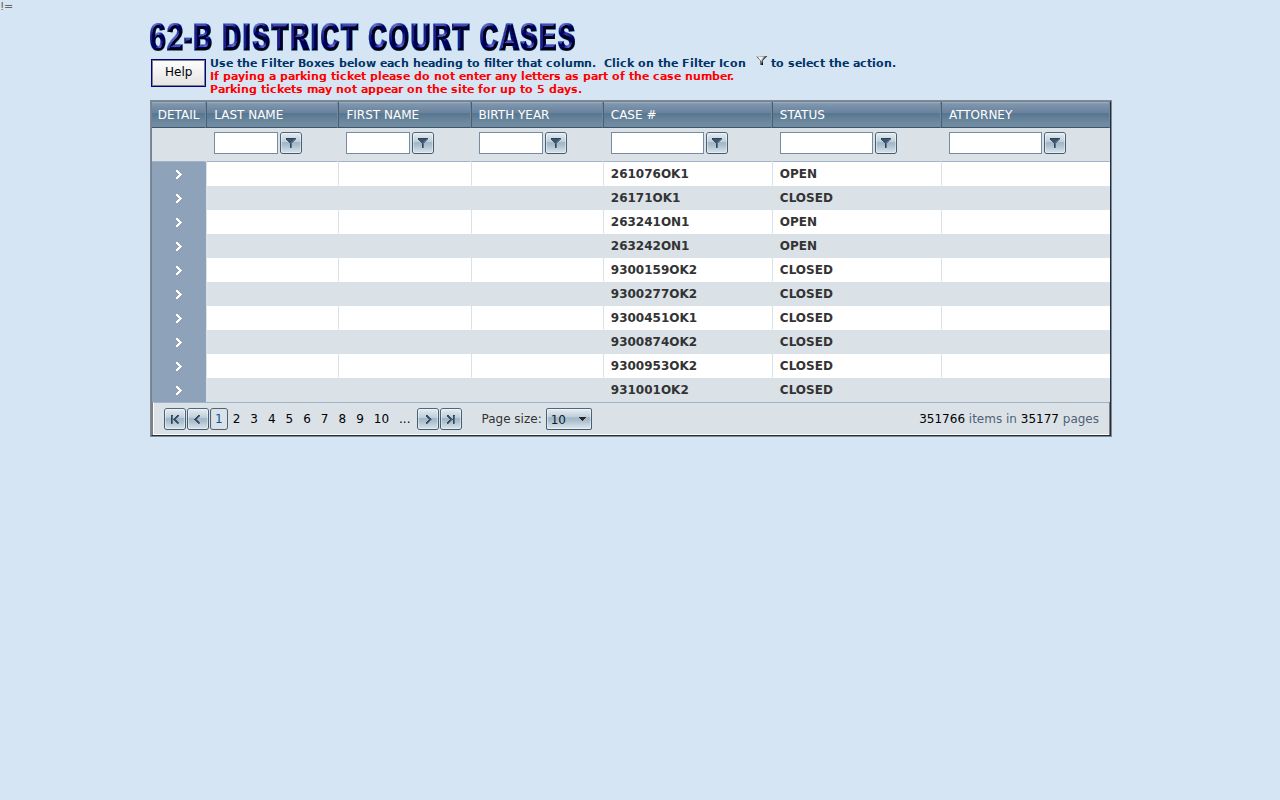
Task: Focus the Birth Year filter box
Action: tap(511, 143)
